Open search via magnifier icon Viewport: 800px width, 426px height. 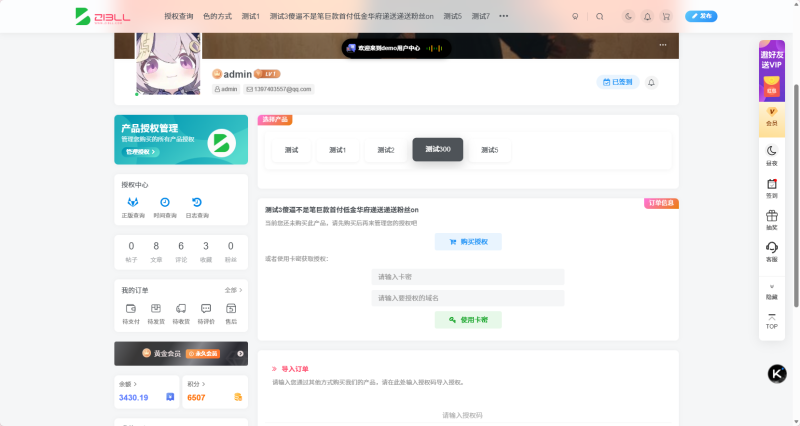click(599, 16)
